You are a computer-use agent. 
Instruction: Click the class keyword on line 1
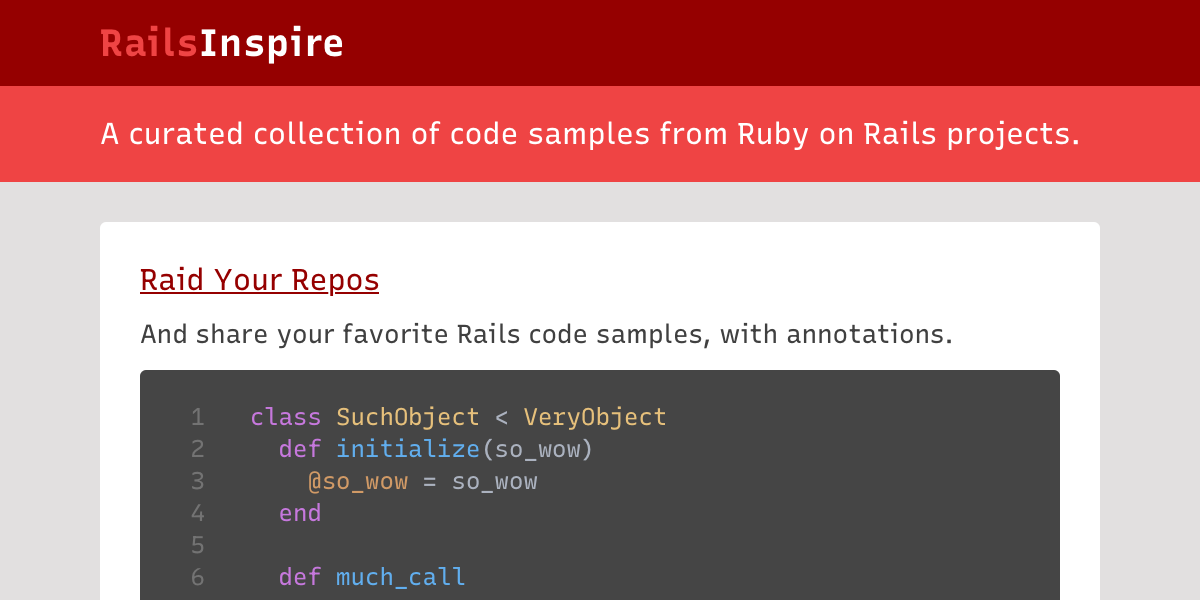click(286, 417)
